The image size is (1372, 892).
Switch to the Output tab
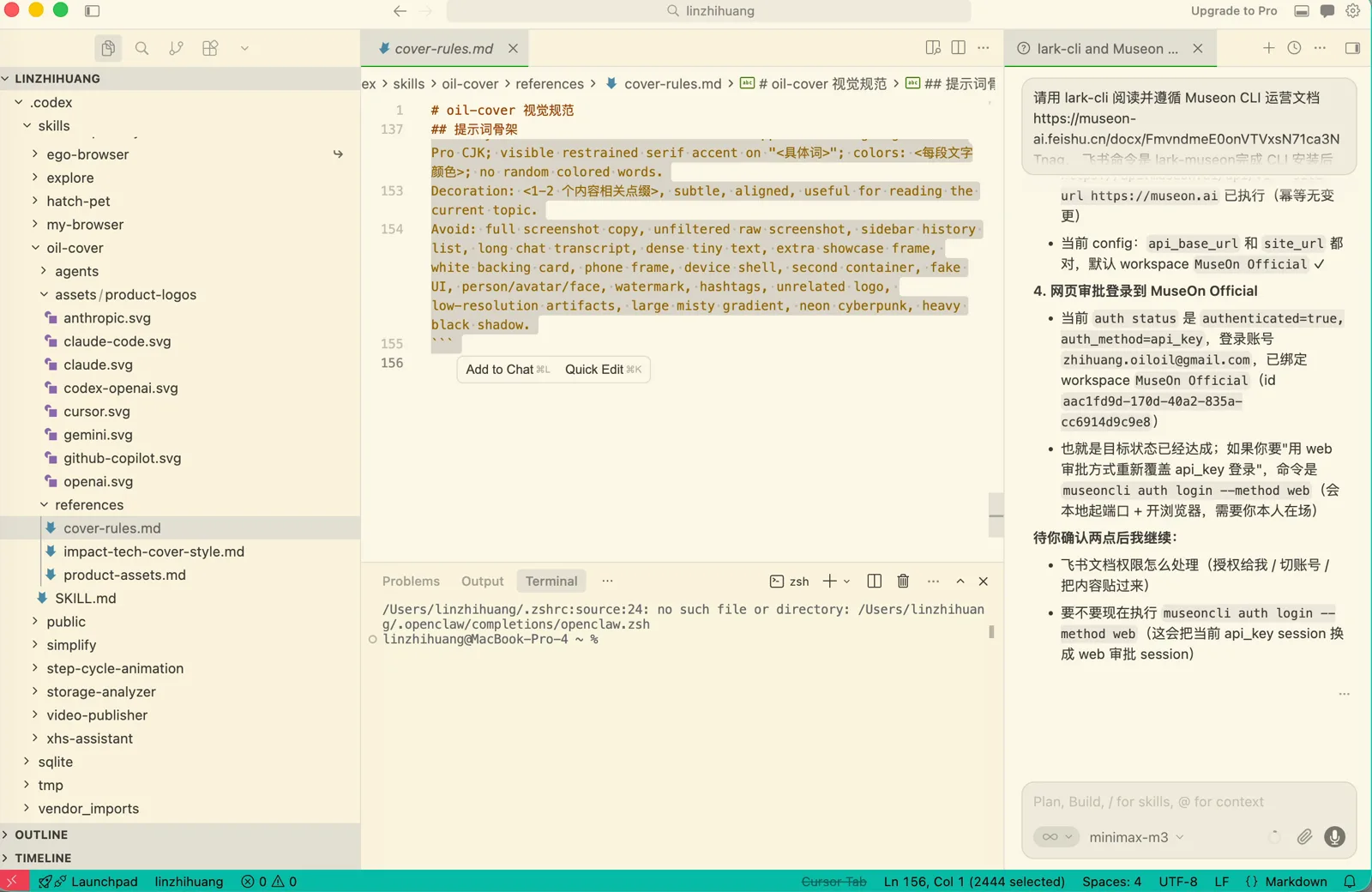coord(483,582)
